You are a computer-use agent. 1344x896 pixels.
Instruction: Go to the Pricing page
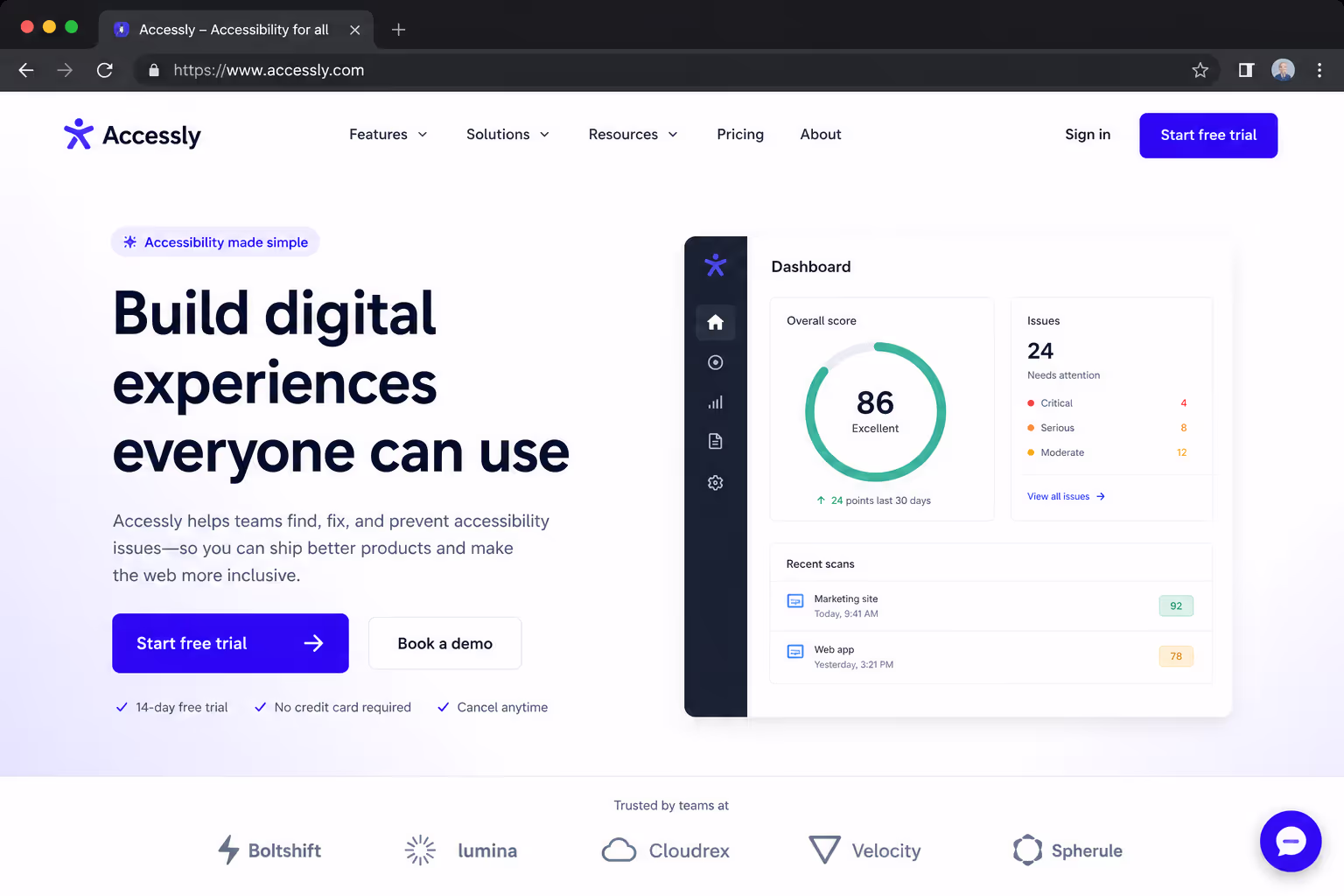tap(740, 135)
